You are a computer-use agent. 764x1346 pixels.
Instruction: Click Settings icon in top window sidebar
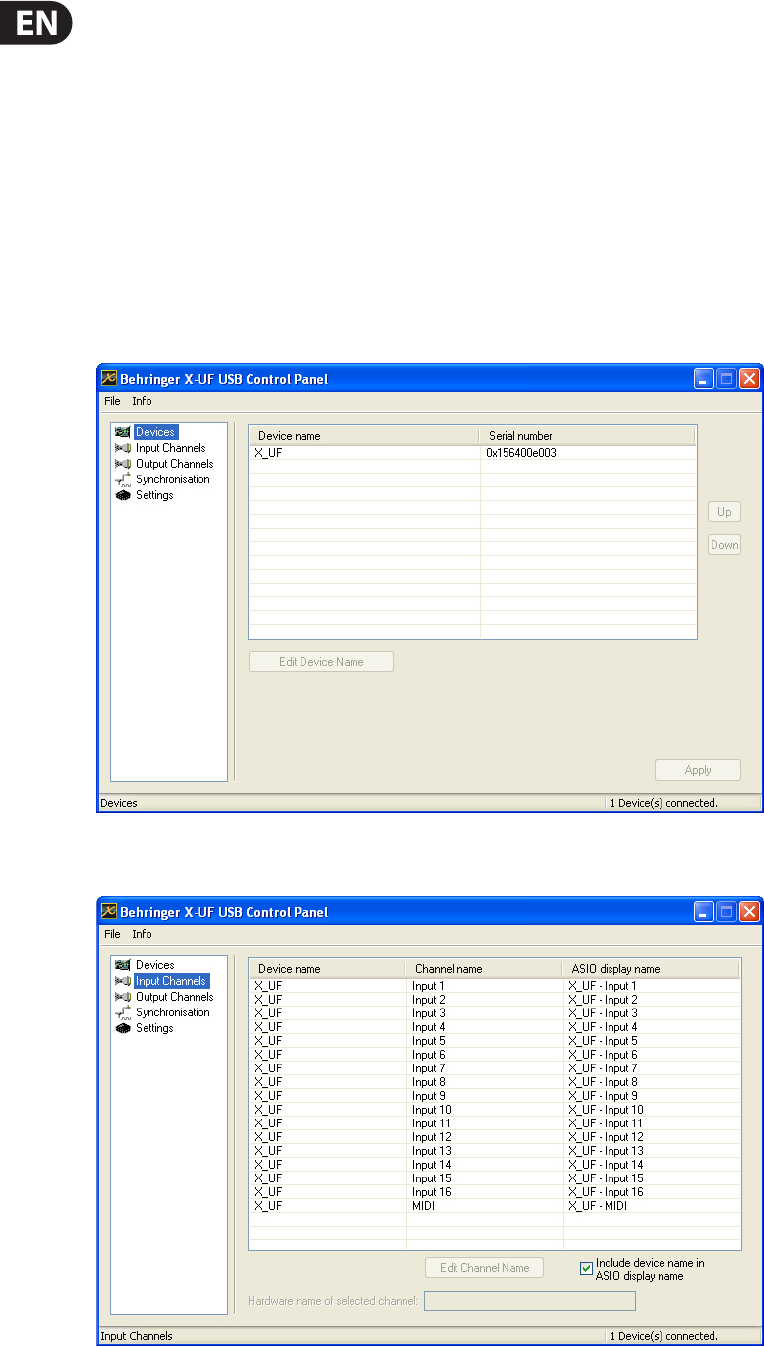pyautogui.click(x=123, y=495)
